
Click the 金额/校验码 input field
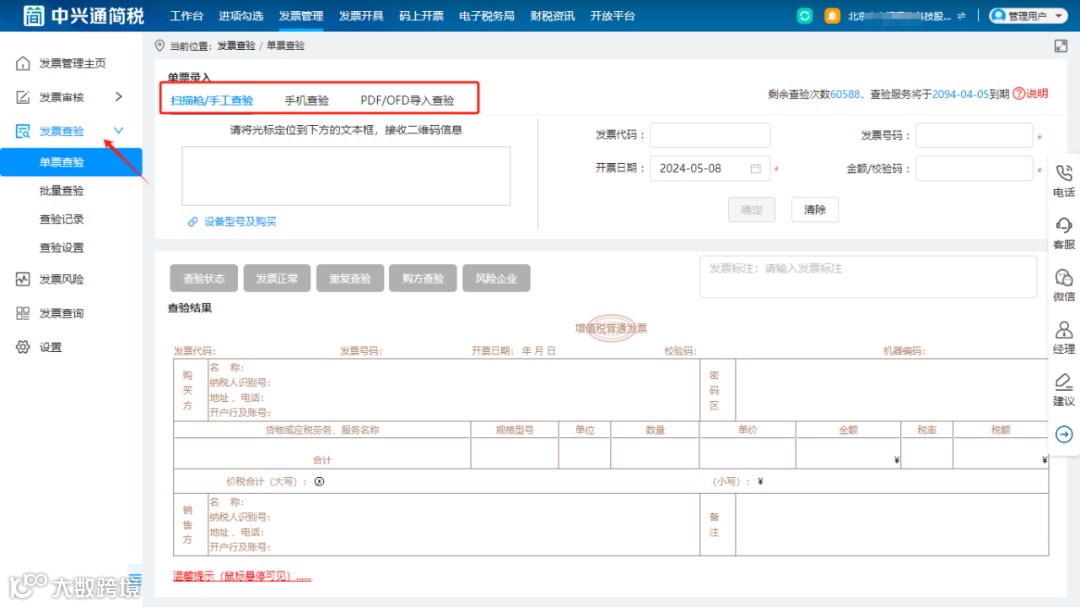click(x=974, y=169)
